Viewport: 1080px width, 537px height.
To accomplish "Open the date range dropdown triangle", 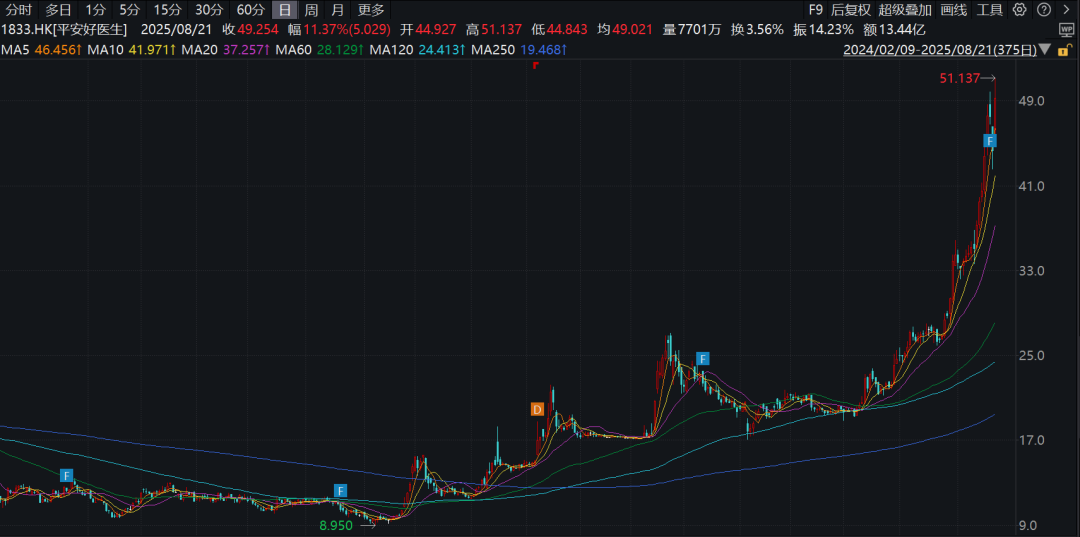I will point(1045,50).
